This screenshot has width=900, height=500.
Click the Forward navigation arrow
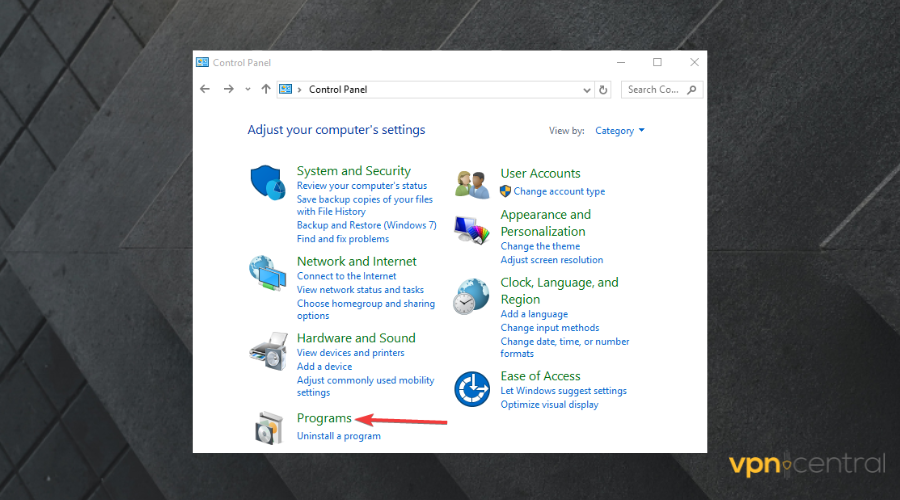tap(228, 89)
